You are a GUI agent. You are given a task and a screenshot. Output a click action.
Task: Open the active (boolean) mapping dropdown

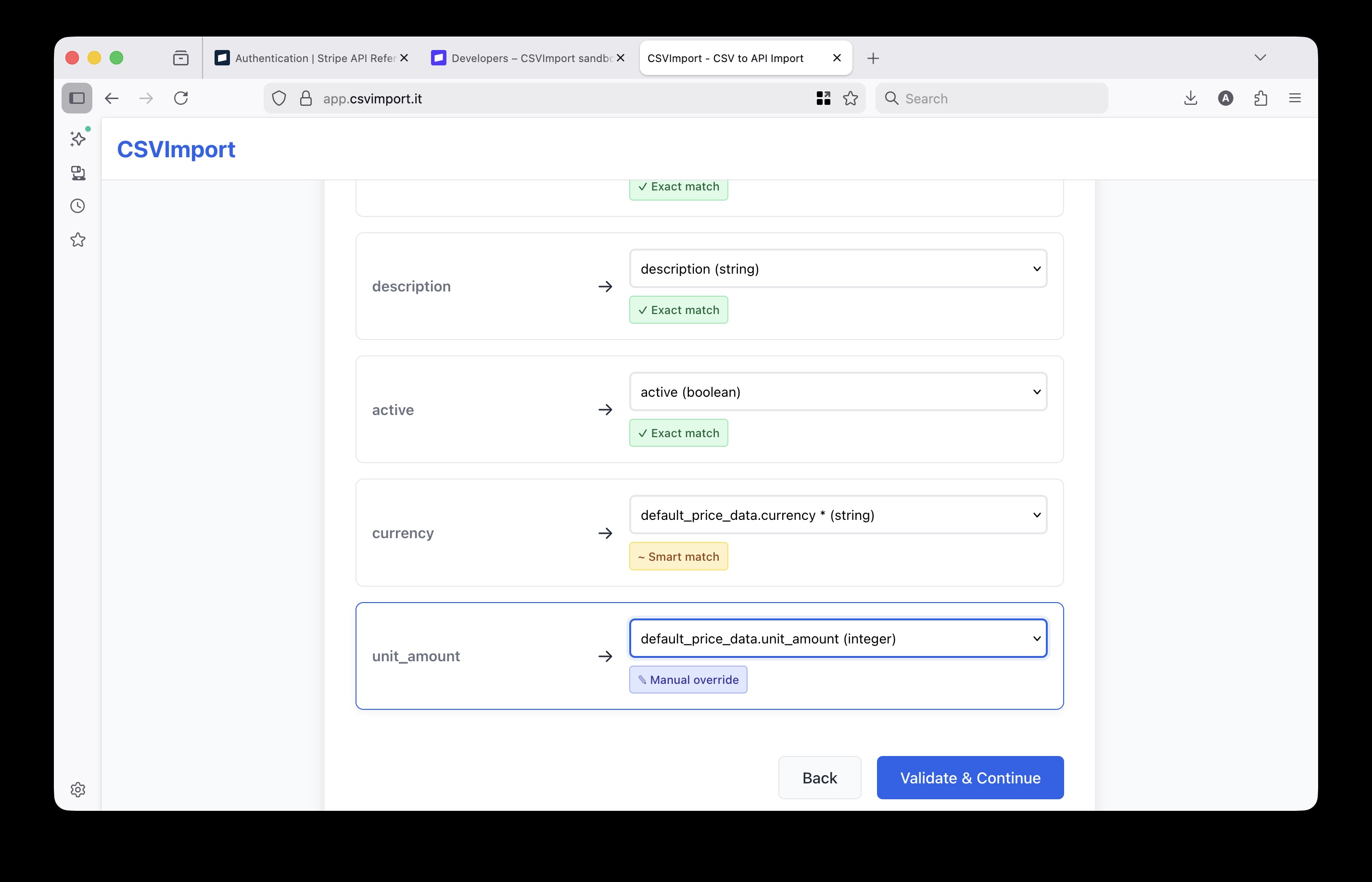(x=837, y=392)
